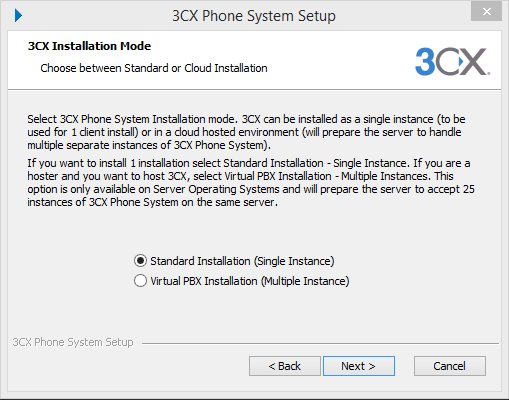509x400 pixels.
Task: Click the Virtual PBX Installation (Multiple Instance) label text
Action: click(250, 281)
